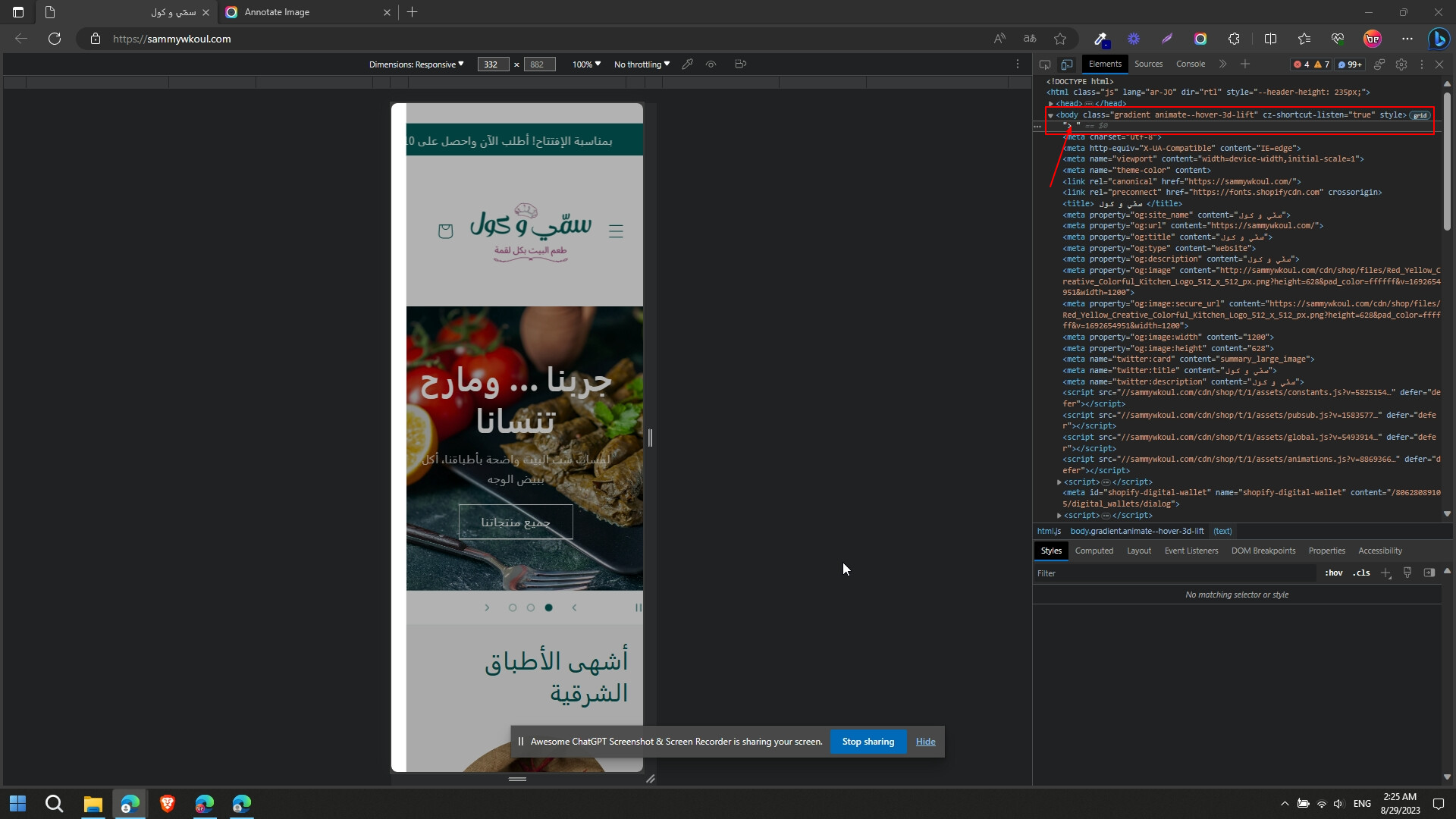
Task: Click the rotate device icon
Action: point(741,64)
